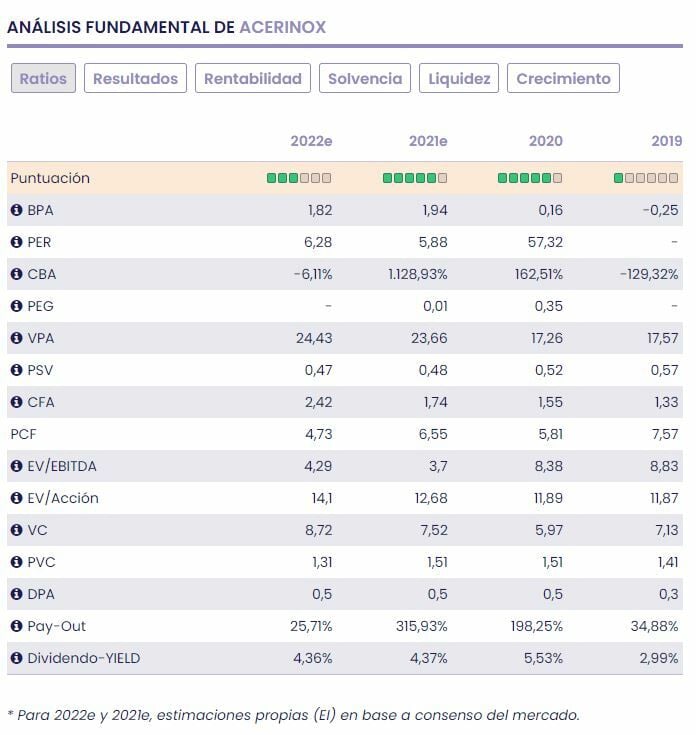Click the Dividendo-YIELD info icon
The width and height of the screenshot is (696, 735).
[x=16, y=658]
